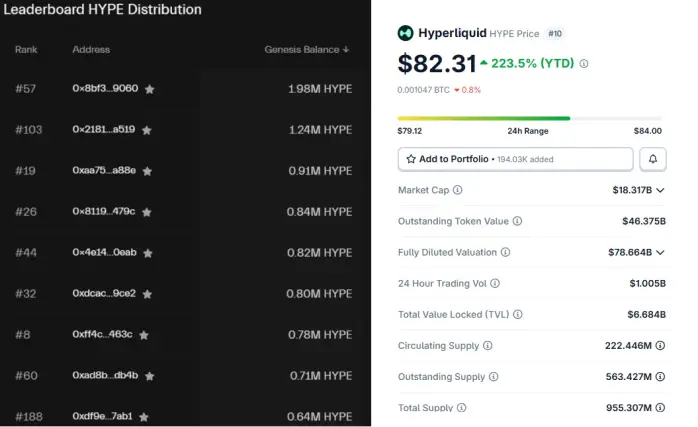The height and width of the screenshot is (427, 698).
Task: Open the price alert bell
Action: coord(653,159)
